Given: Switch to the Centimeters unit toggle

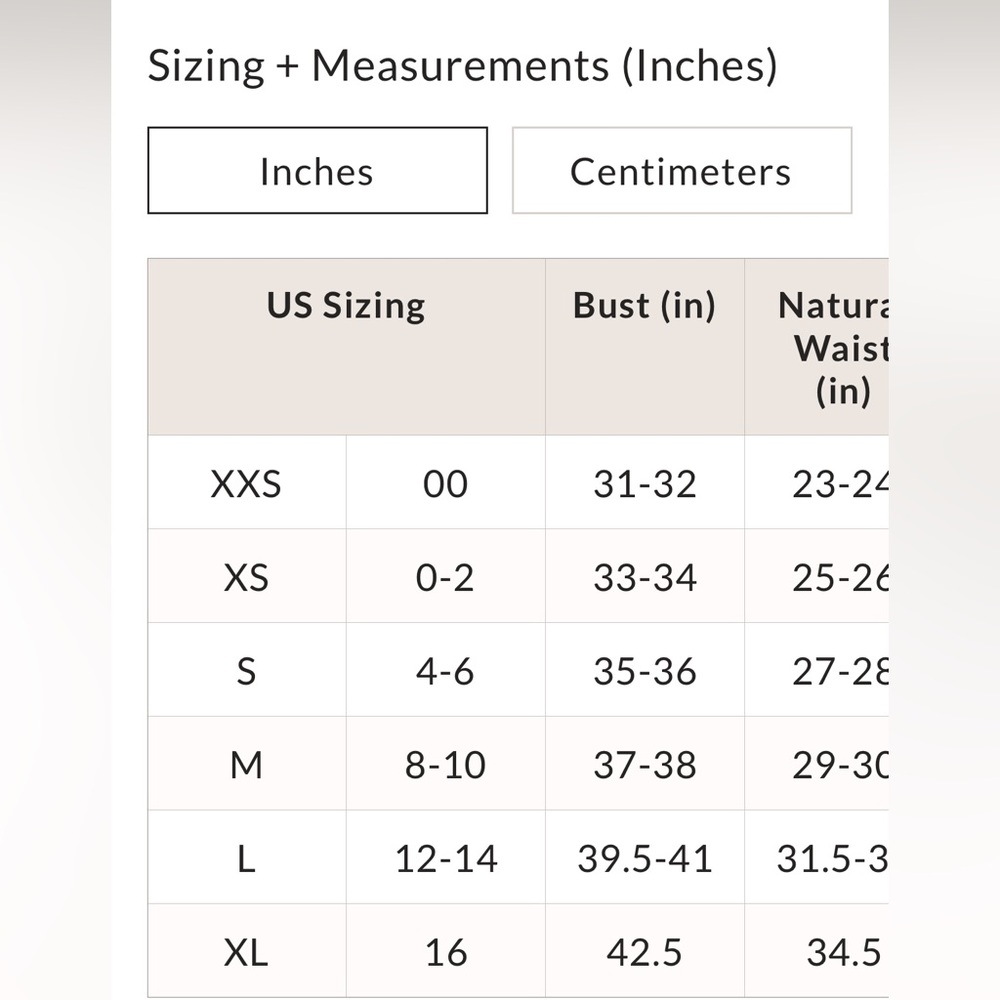Looking at the screenshot, I should [x=682, y=170].
